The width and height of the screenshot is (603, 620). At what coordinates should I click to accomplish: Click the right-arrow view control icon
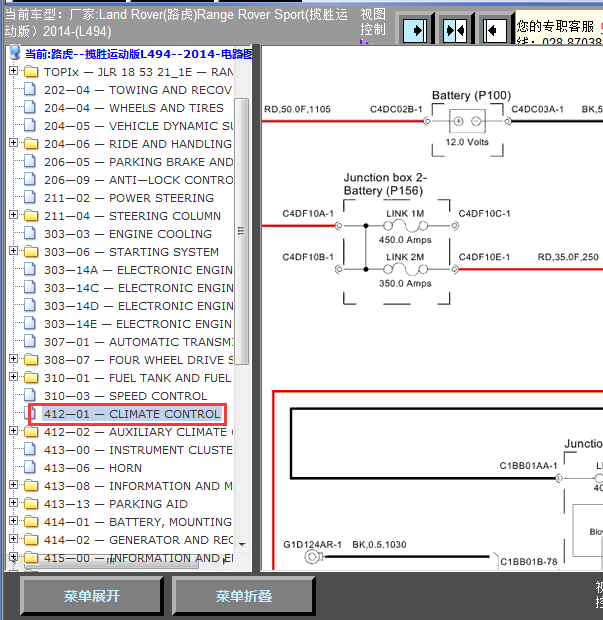point(414,30)
